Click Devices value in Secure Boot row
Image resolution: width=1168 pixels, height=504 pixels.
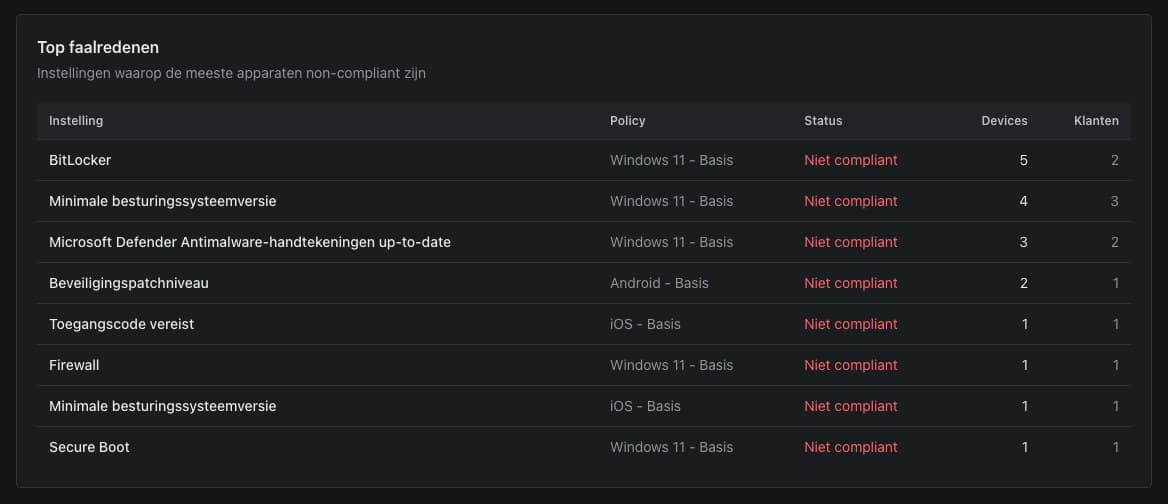click(x=1024, y=447)
